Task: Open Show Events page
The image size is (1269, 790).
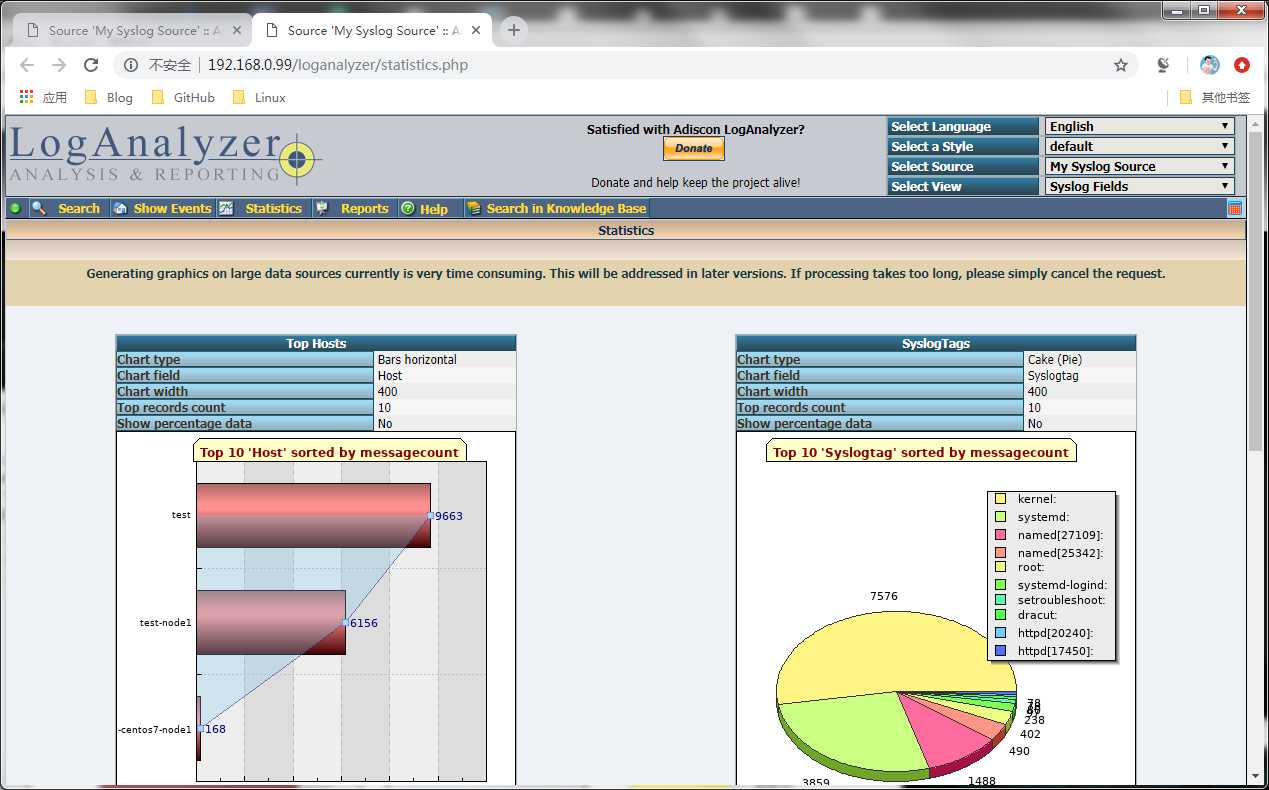Action: pyautogui.click(x=172, y=208)
